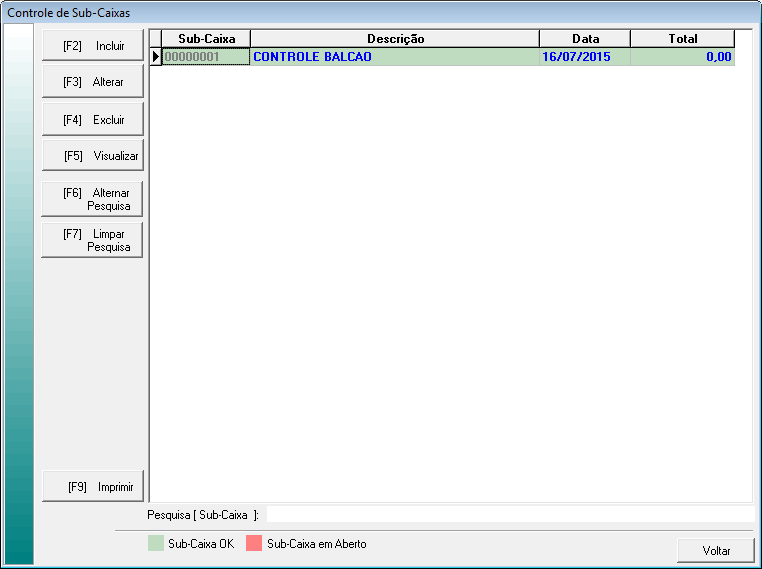The image size is (762, 569).
Task: Click the [F2] Incluir button
Action: 93,46
